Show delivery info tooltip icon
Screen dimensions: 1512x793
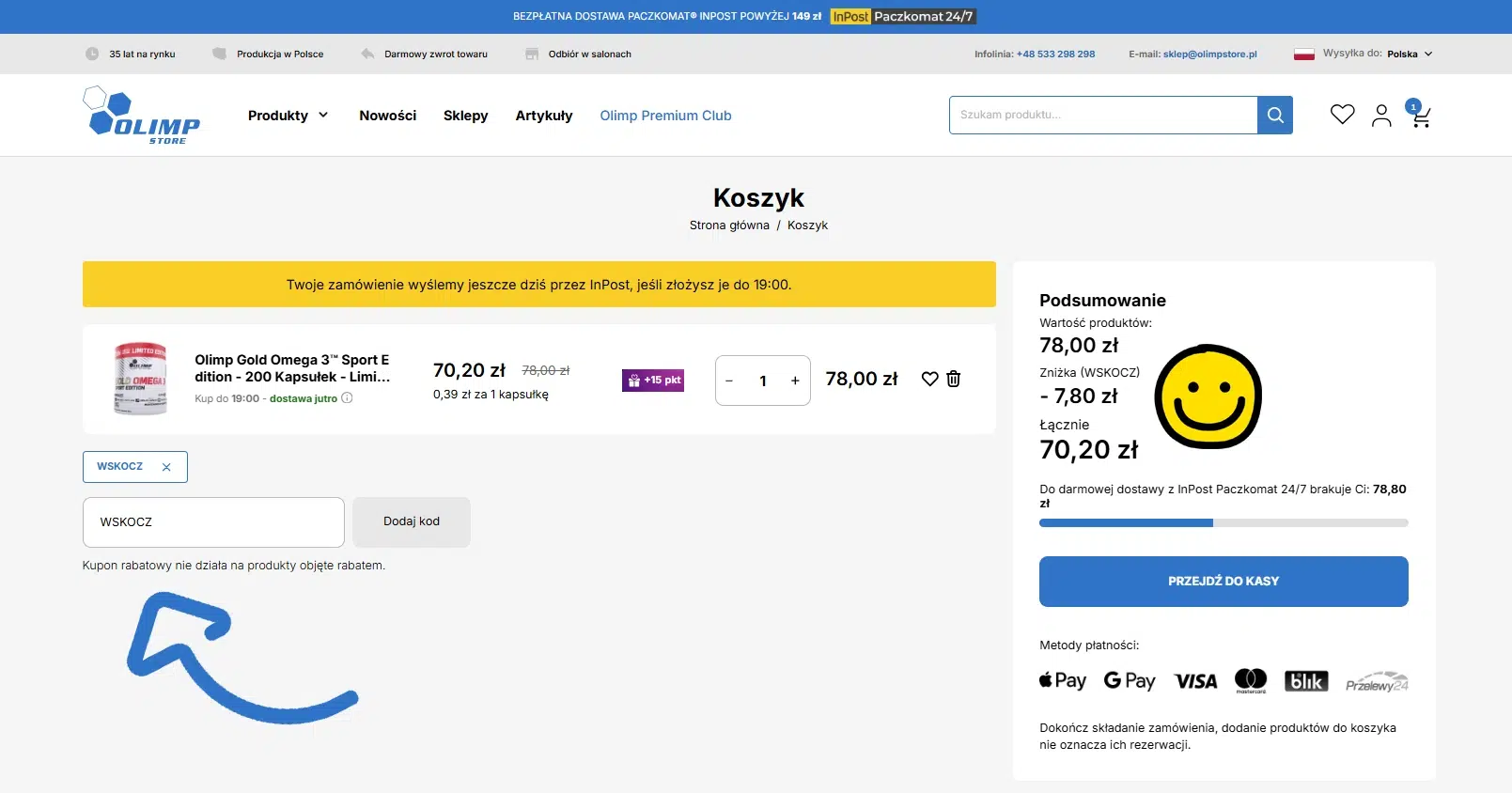(x=347, y=397)
